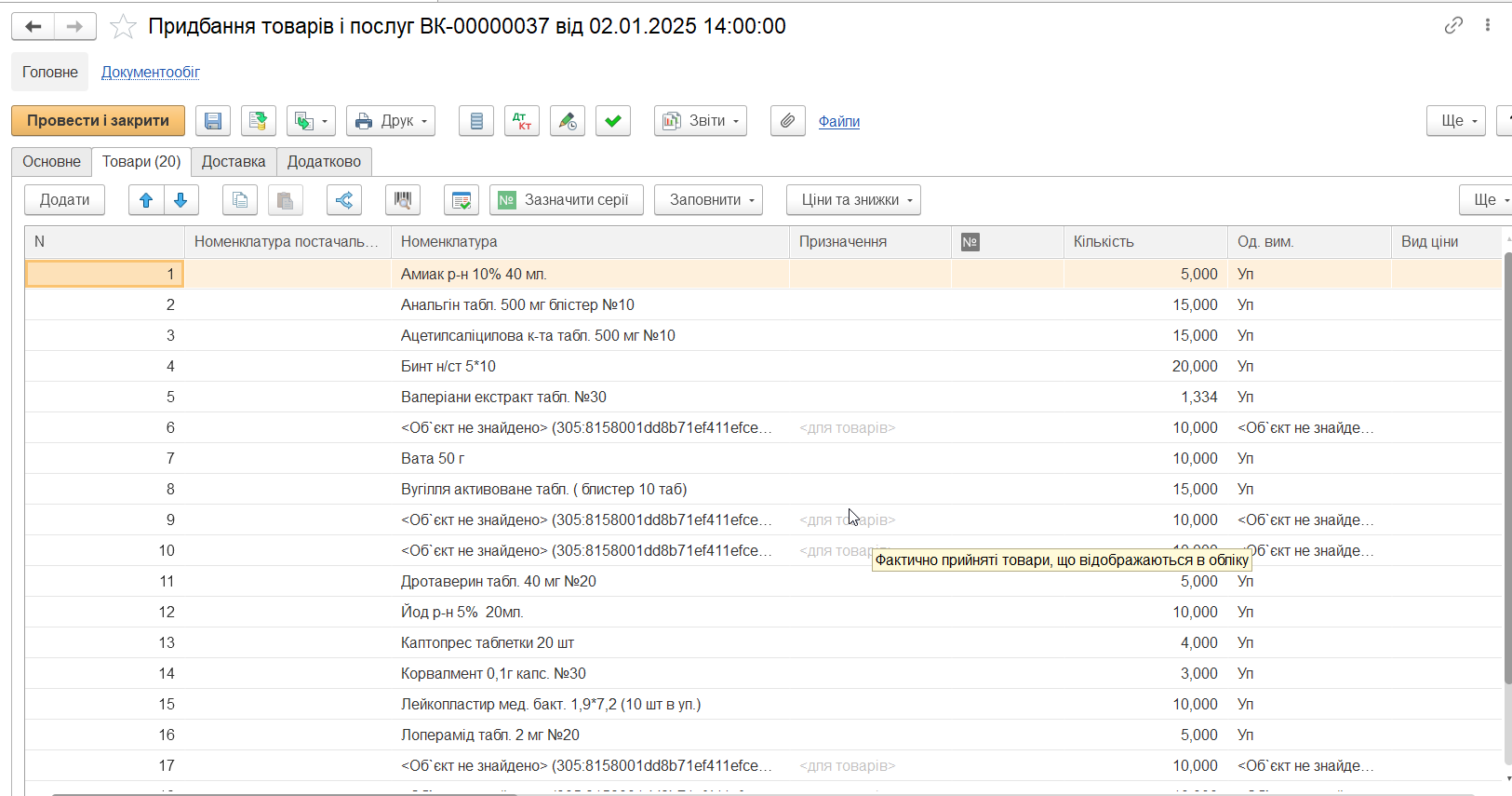
Task: Sort by the Номенклатура column header
Action: 590,242
